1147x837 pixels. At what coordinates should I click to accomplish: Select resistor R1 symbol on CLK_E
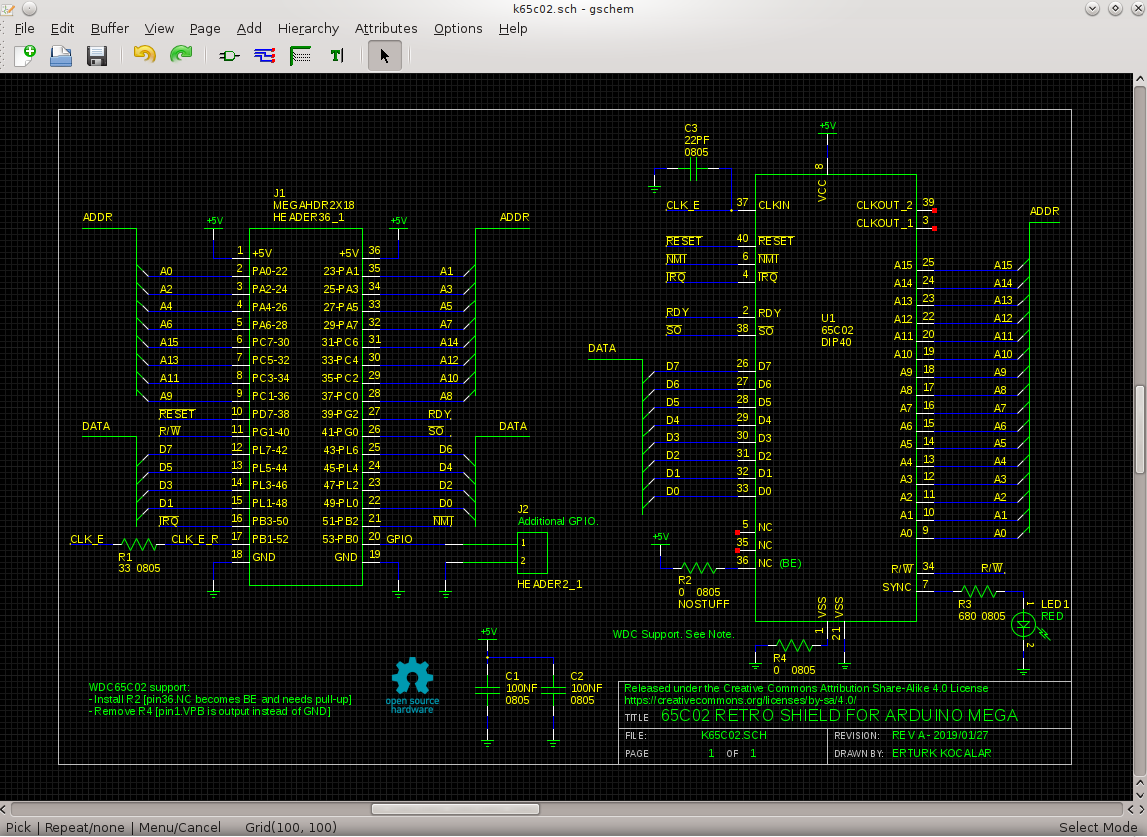click(x=139, y=544)
